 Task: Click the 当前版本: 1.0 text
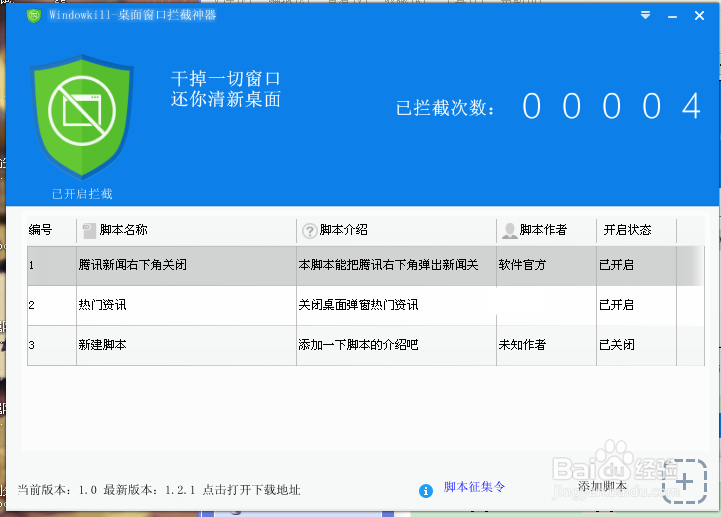(57, 490)
